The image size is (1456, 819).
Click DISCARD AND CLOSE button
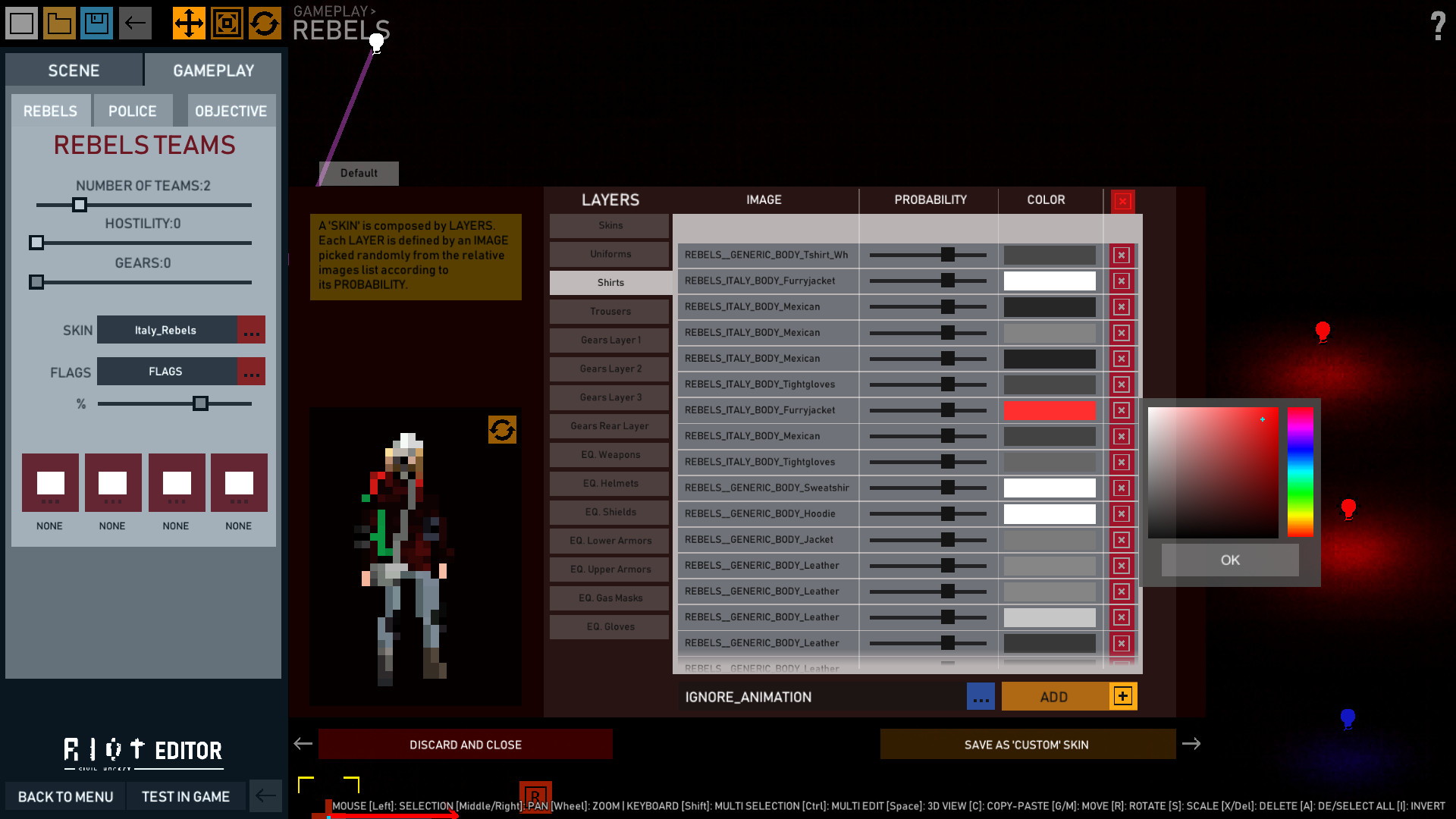tap(466, 744)
